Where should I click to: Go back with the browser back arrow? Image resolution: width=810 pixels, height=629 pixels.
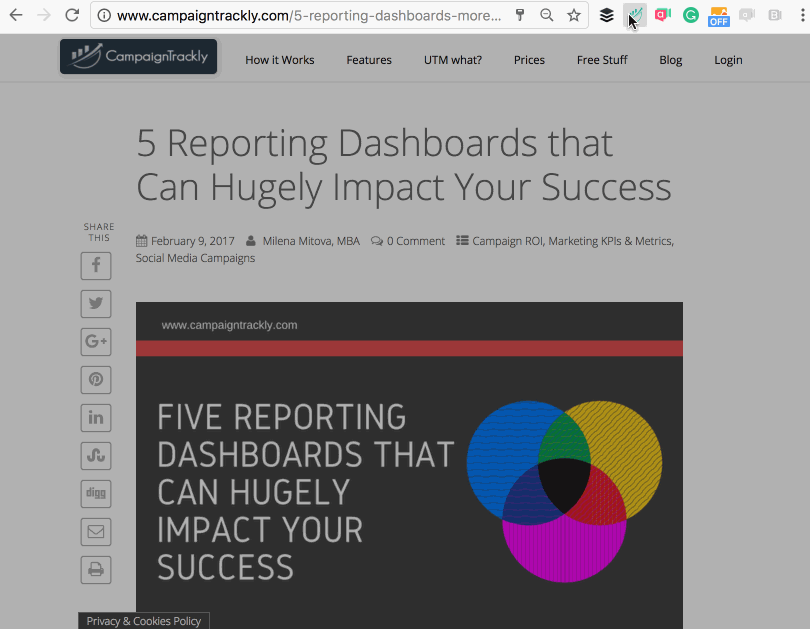click(16, 15)
